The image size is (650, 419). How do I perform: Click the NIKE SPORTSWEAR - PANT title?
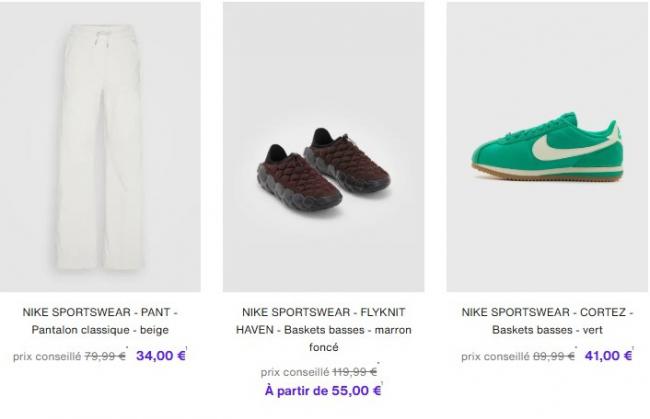100,312
